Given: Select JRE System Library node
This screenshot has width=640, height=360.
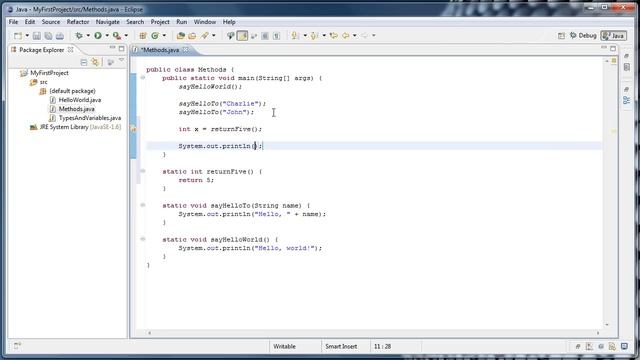Looking at the screenshot, I should click(76, 127).
